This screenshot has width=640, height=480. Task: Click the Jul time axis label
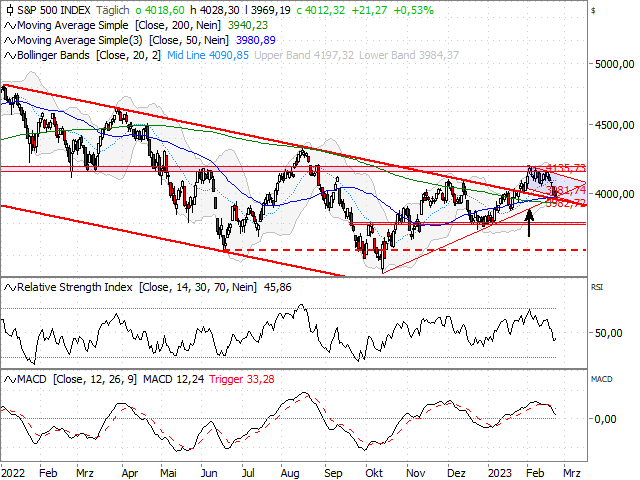coord(248,473)
